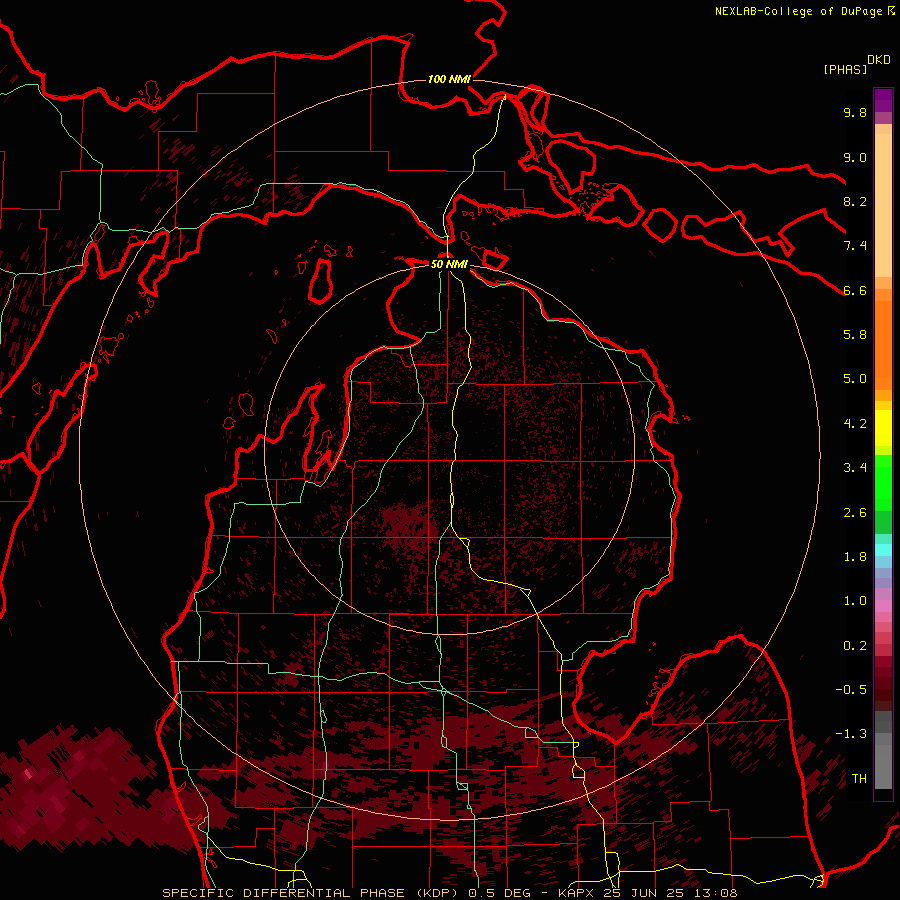900x900 pixels.
Task: Click the yellow color bar segment
Action: tap(883, 428)
